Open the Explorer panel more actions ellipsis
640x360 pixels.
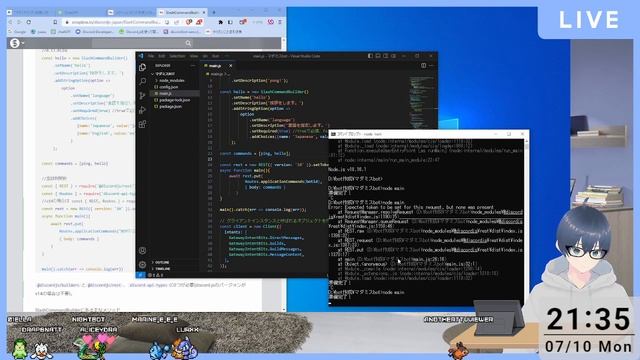point(193,65)
